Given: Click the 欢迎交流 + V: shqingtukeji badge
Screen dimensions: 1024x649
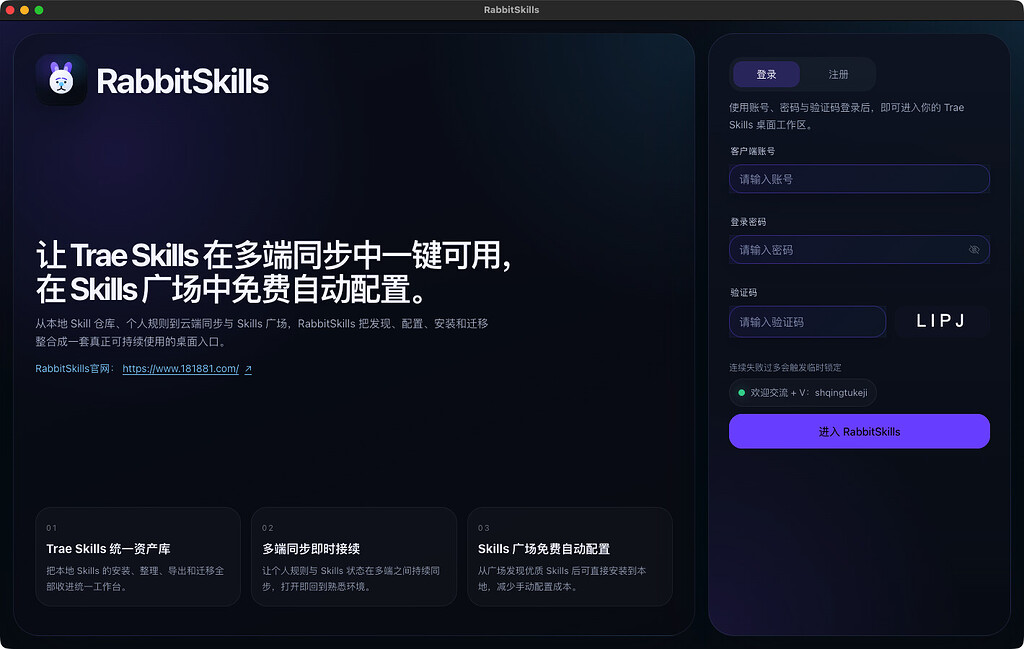Looking at the screenshot, I should (x=803, y=393).
